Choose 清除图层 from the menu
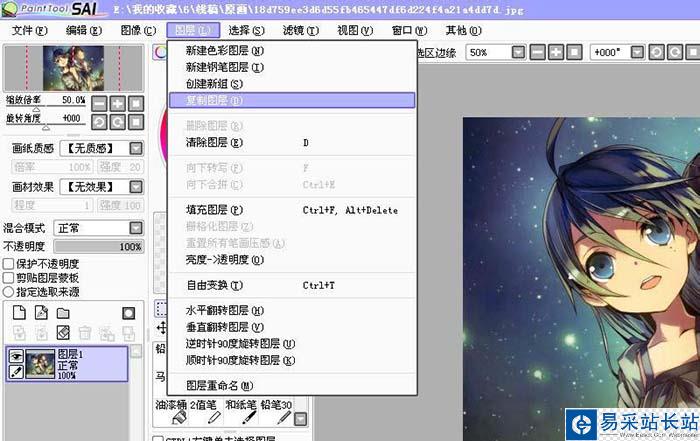 (x=292, y=142)
